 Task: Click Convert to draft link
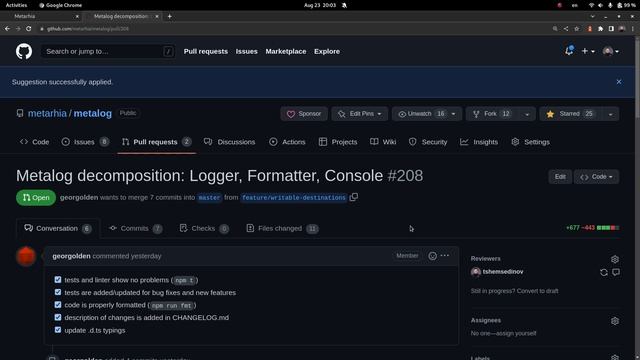click(x=537, y=291)
